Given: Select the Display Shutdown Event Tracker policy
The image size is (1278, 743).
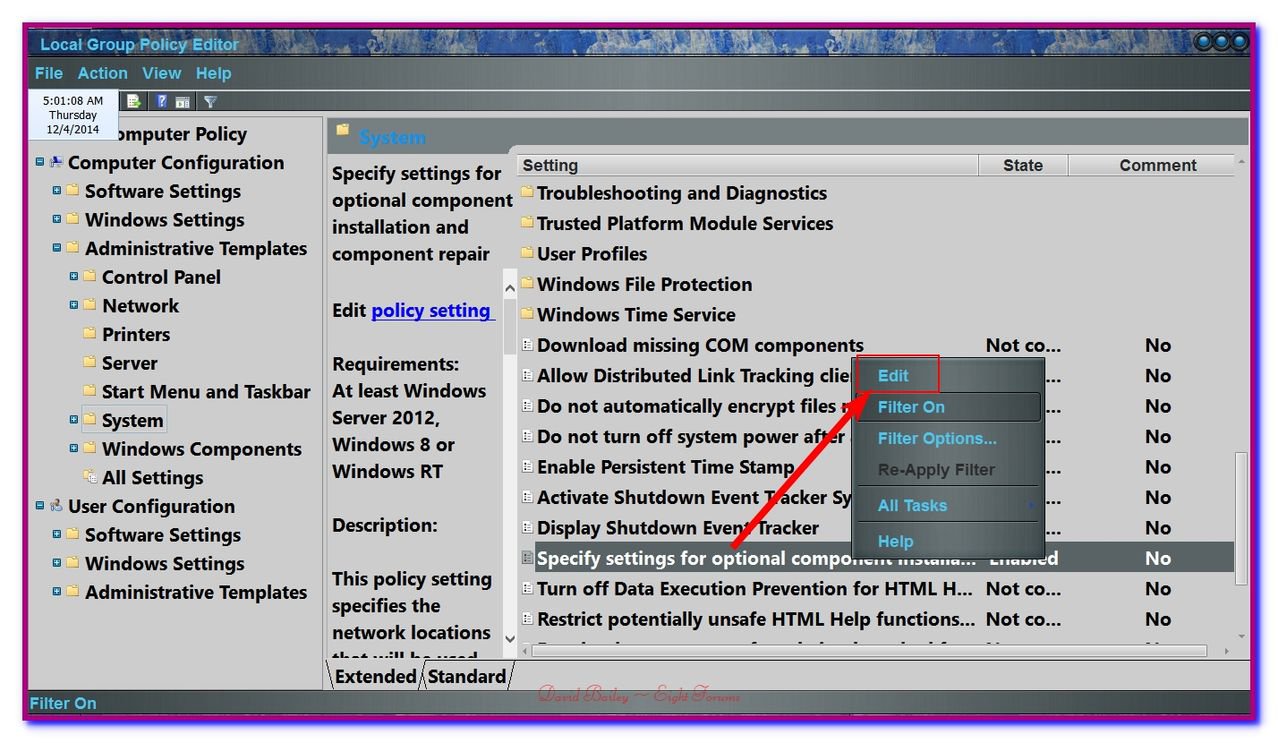Looking at the screenshot, I should (677, 528).
